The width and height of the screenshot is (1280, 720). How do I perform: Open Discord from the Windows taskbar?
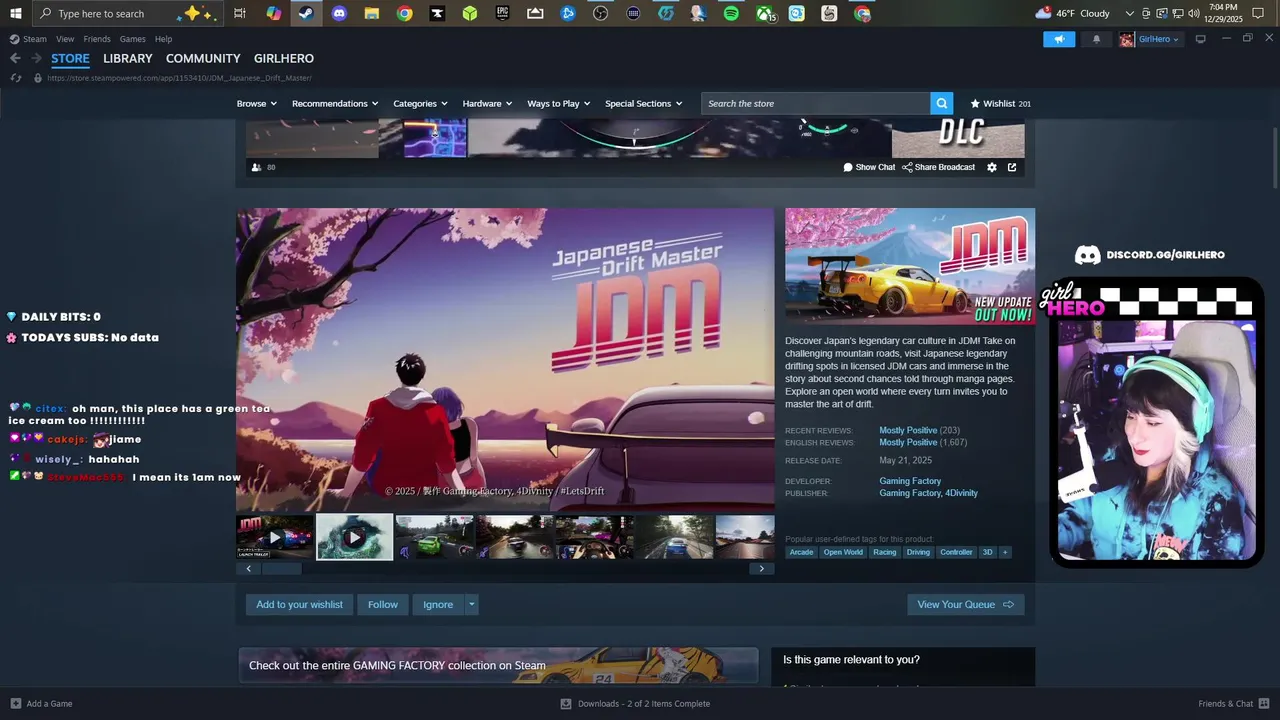(339, 13)
